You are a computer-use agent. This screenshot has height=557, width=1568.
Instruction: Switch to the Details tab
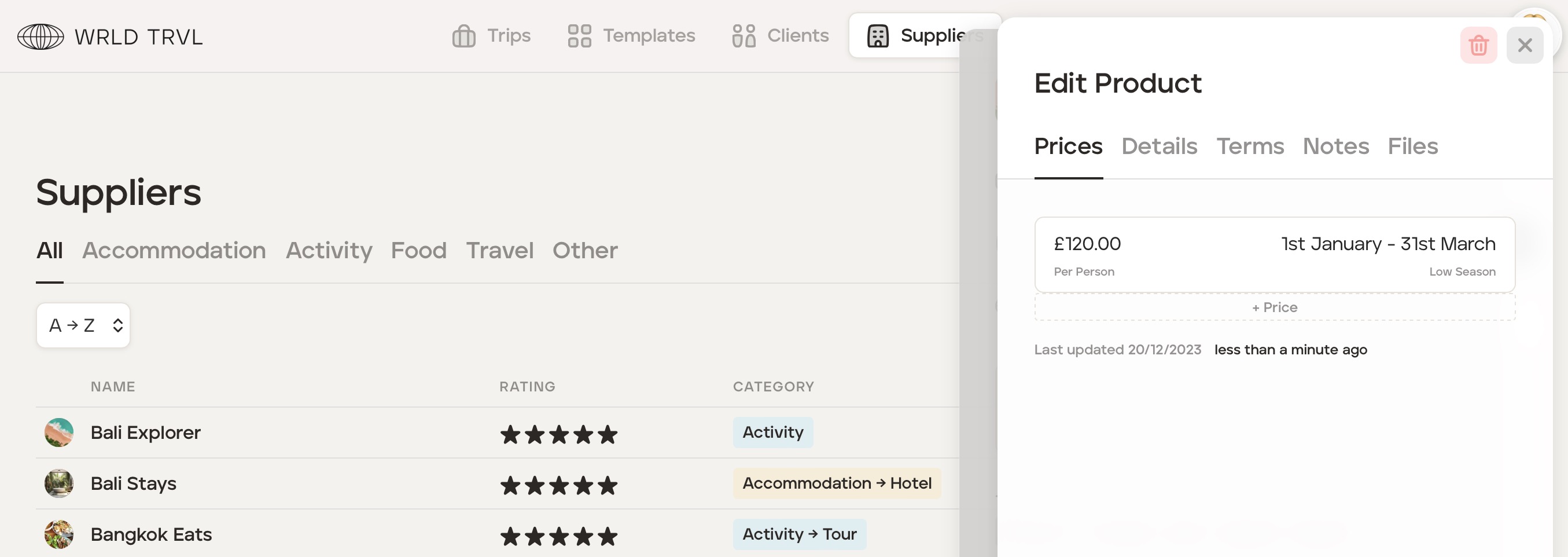(1159, 146)
